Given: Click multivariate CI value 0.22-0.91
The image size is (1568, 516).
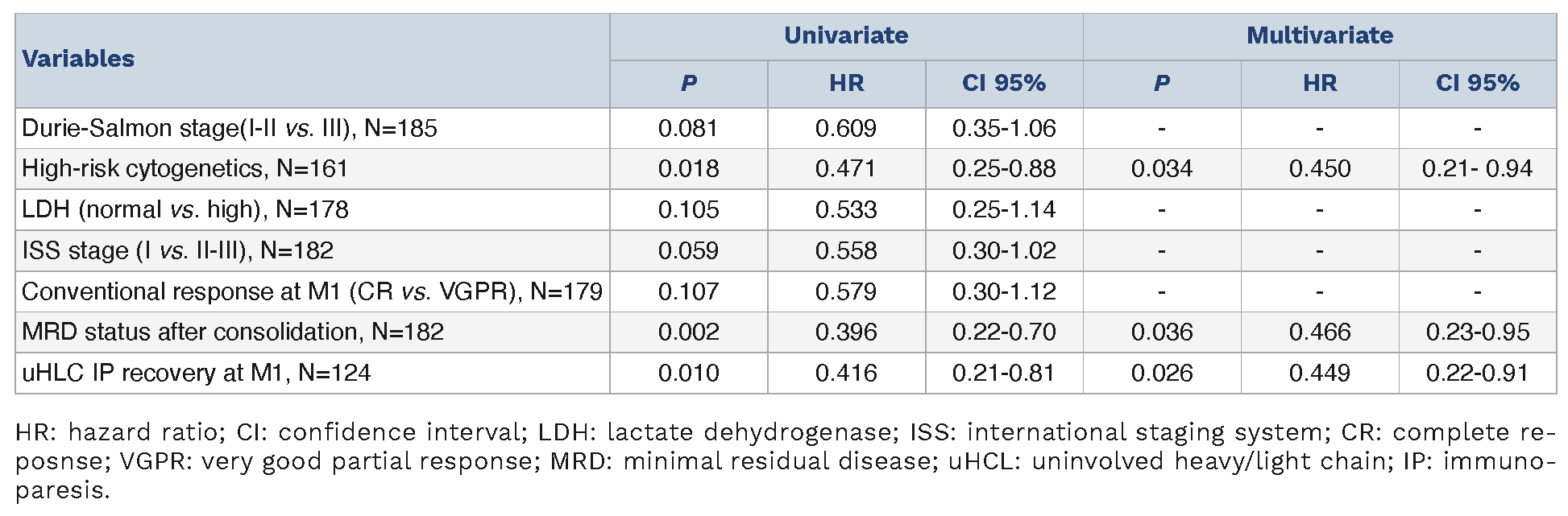Looking at the screenshot, I should (x=1477, y=373).
